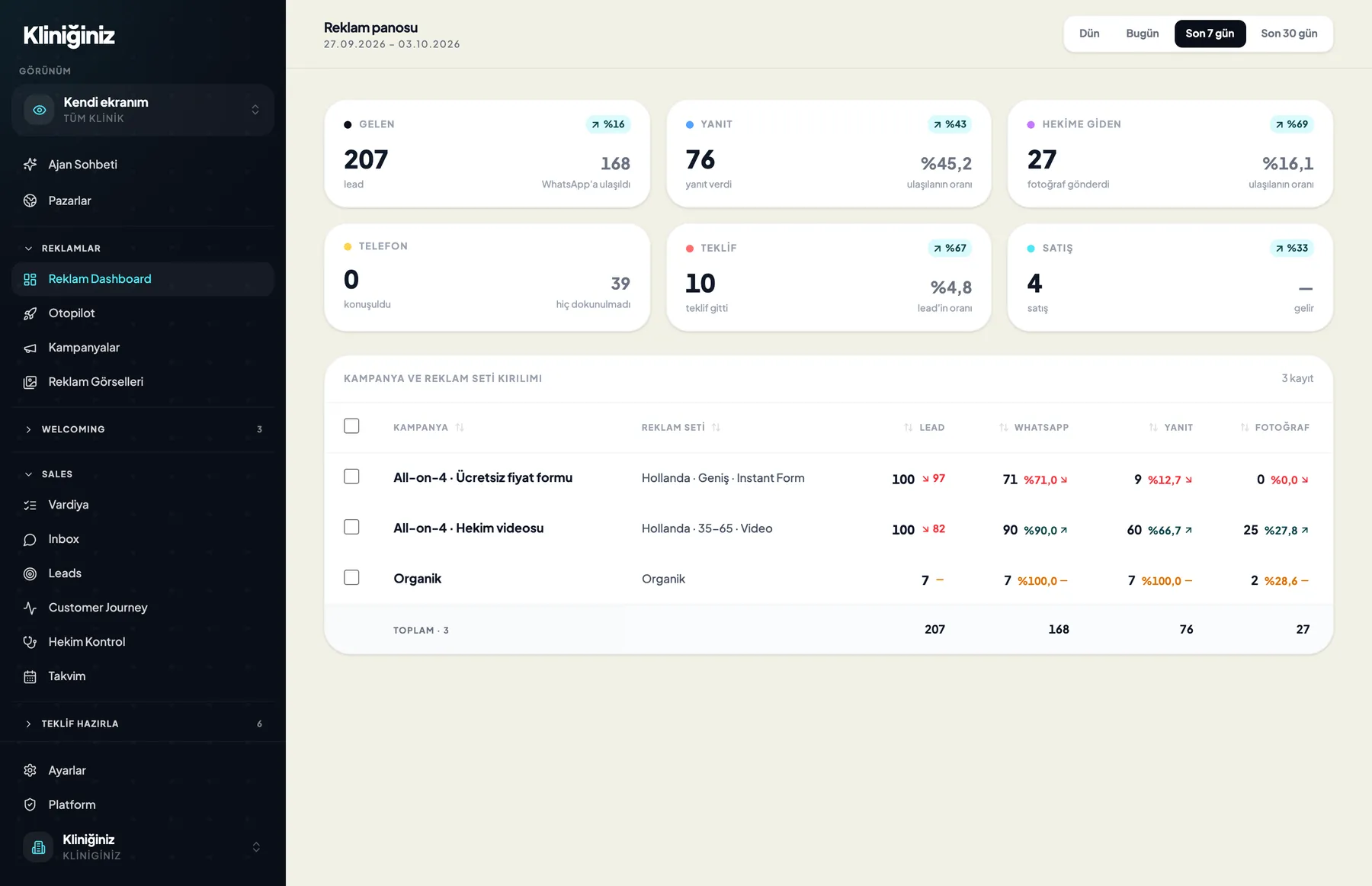Sort by the Yanıt column header

click(x=1171, y=427)
